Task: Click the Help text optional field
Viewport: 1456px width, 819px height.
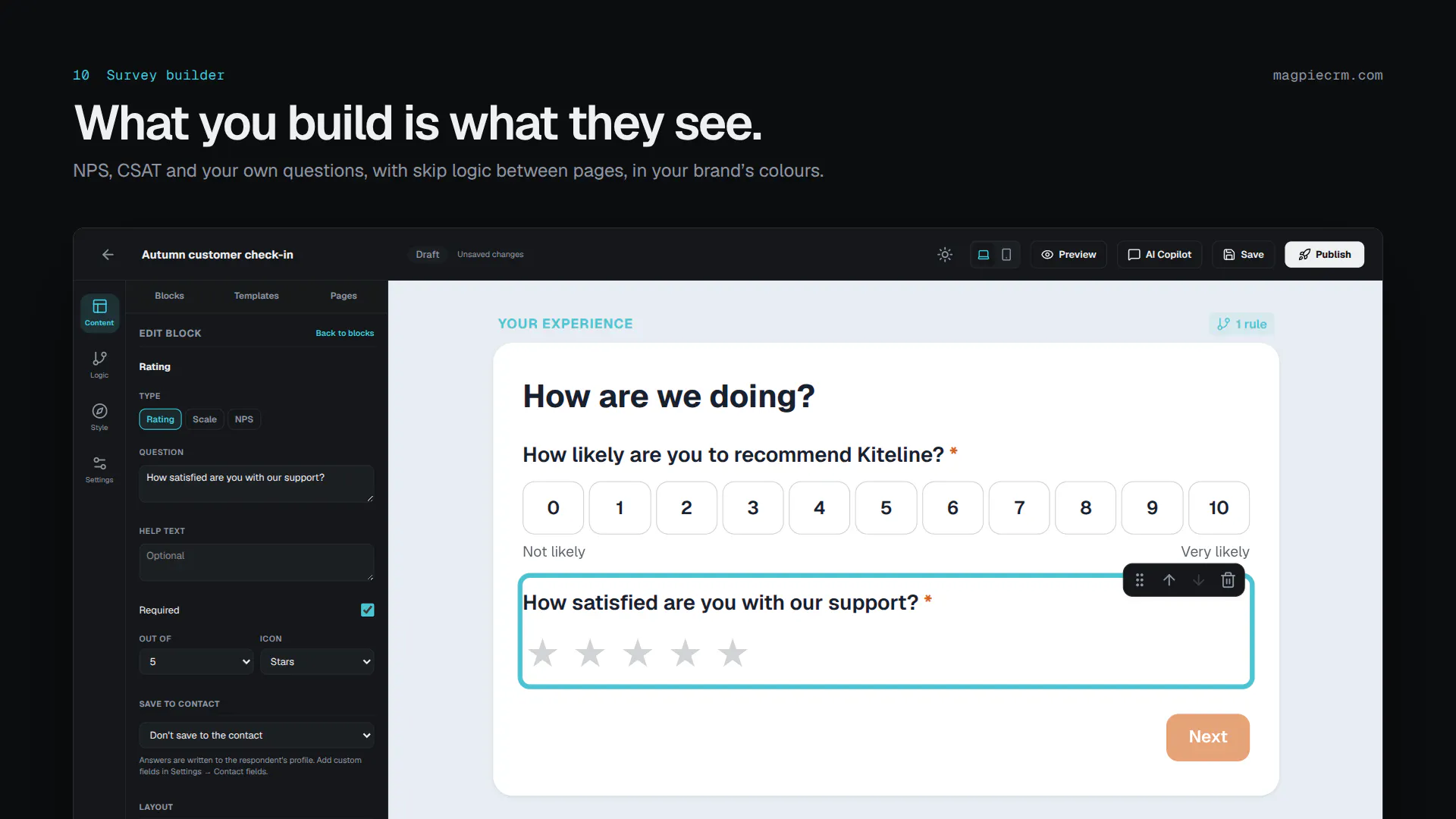Action: point(256,562)
